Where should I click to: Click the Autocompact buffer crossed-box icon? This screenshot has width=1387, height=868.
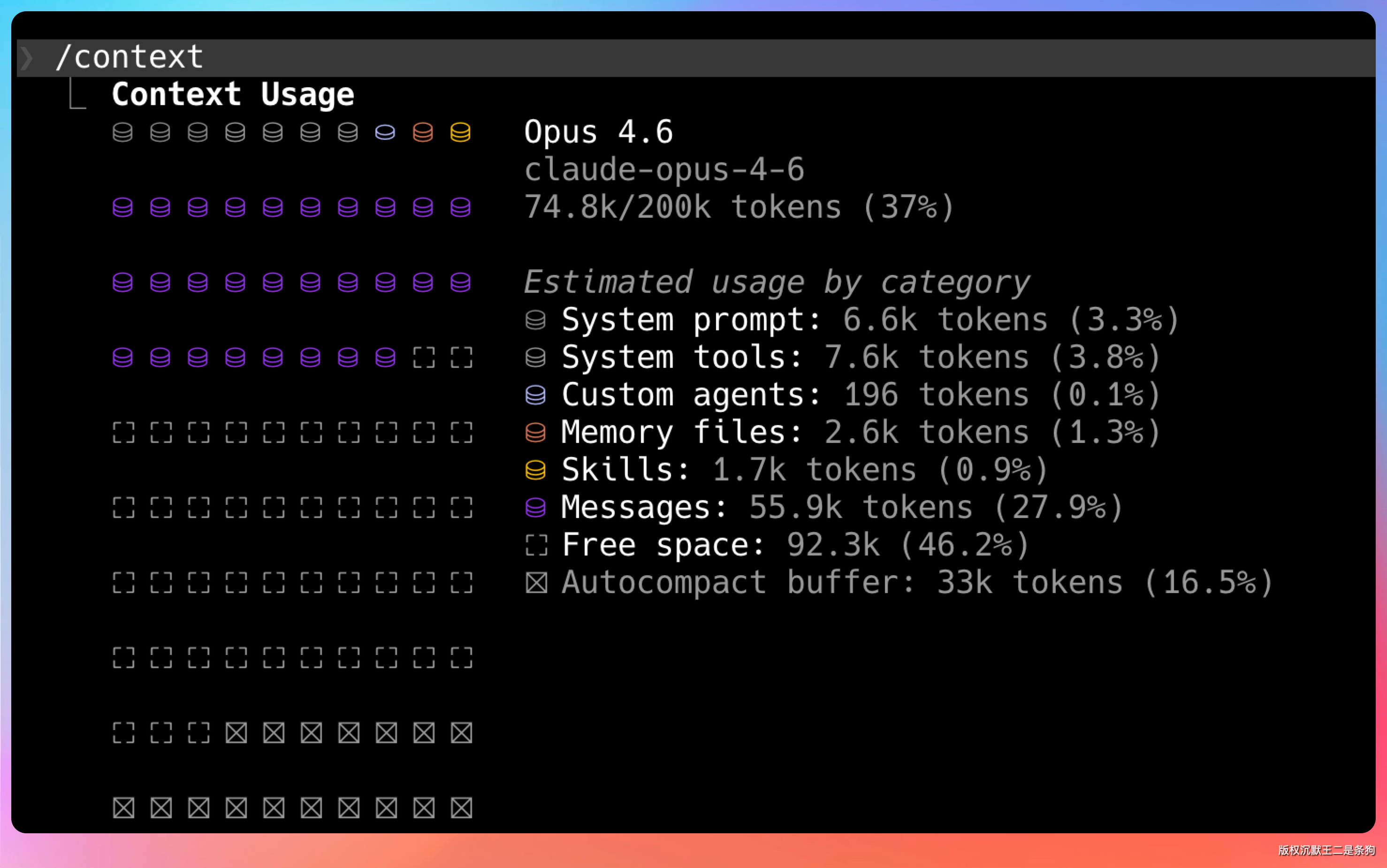[536, 583]
